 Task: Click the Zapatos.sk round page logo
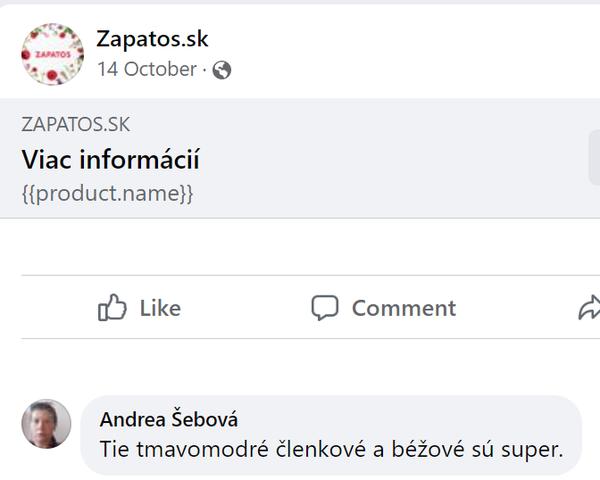(x=52, y=54)
